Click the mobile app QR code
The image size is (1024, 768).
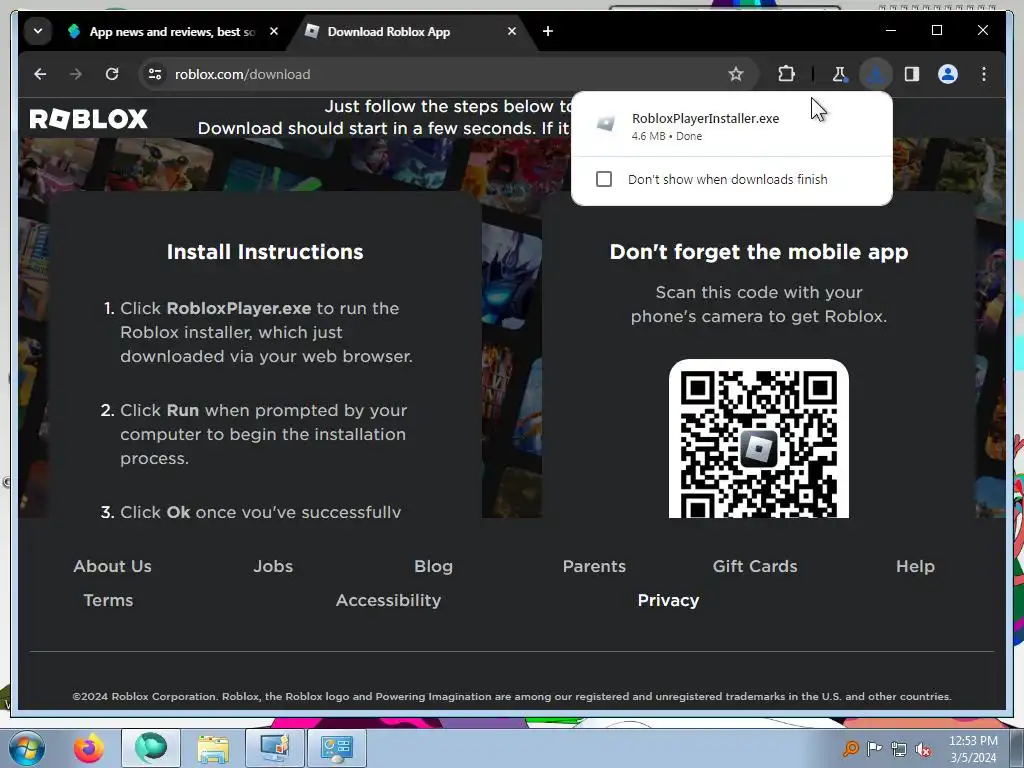759,439
